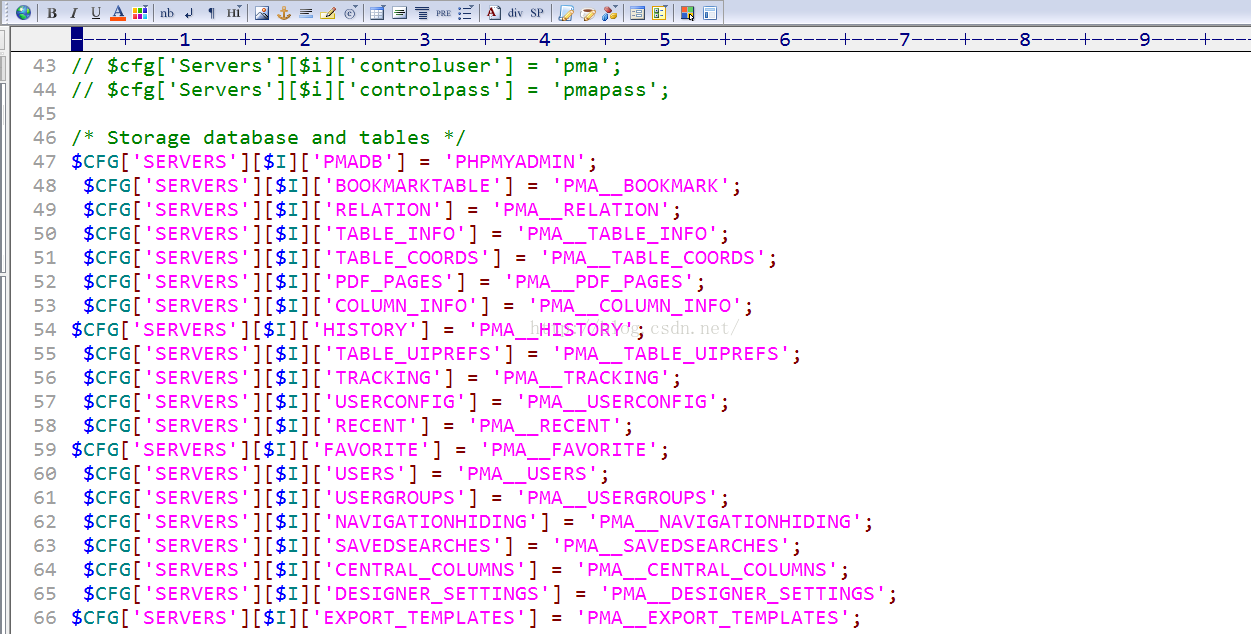Insert an image tag
Screen dimensions: 1251x634
click(x=261, y=13)
